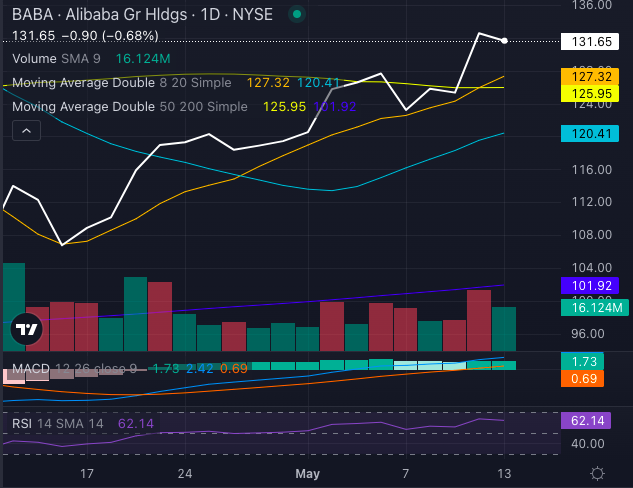Click the May label on time axis
Image resolution: width=633 pixels, height=488 pixels.
[308, 473]
